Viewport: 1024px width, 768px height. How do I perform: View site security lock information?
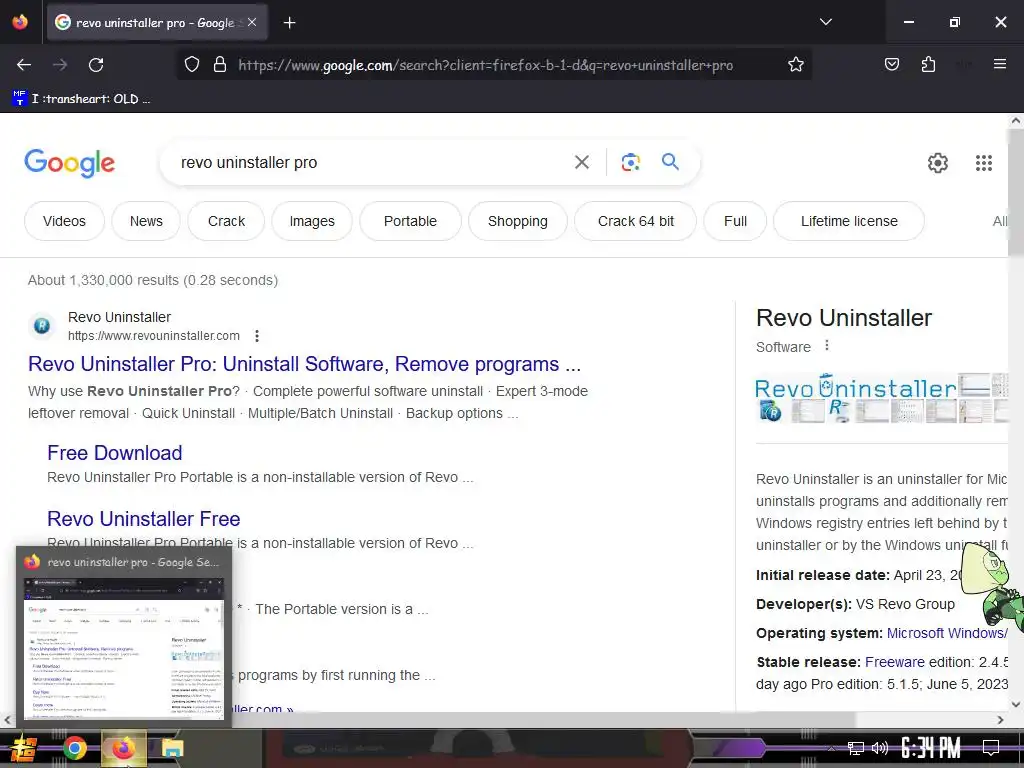(x=220, y=65)
